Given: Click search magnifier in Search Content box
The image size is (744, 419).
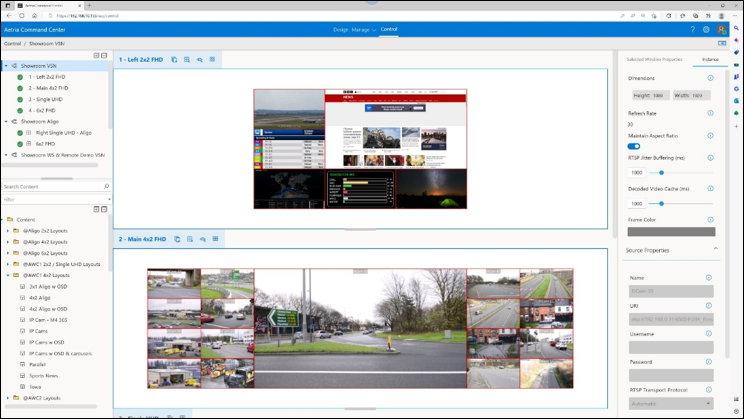Looking at the screenshot, I should 106,187.
